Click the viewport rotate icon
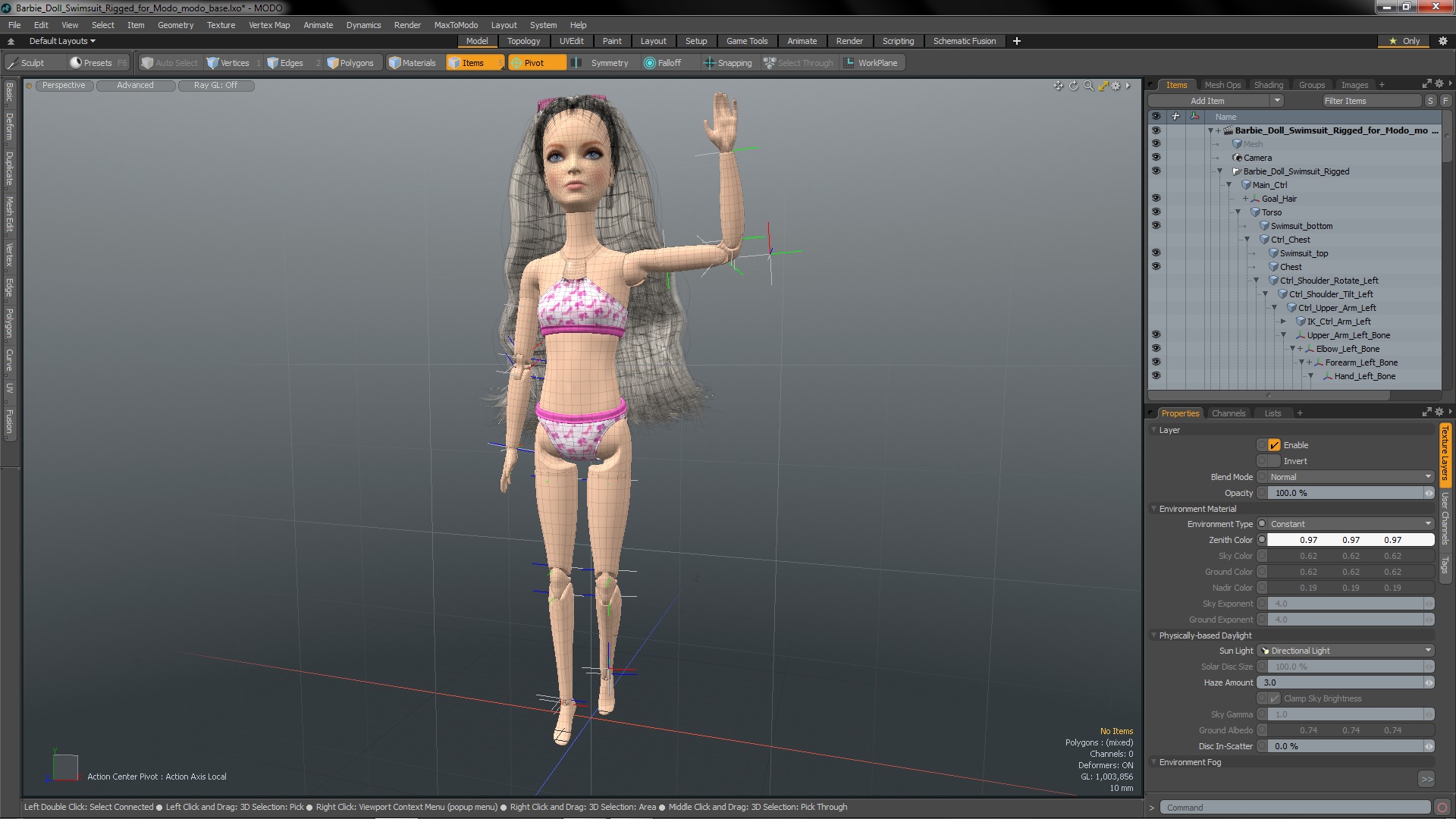This screenshot has width=1456, height=819. (x=1073, y=86)
